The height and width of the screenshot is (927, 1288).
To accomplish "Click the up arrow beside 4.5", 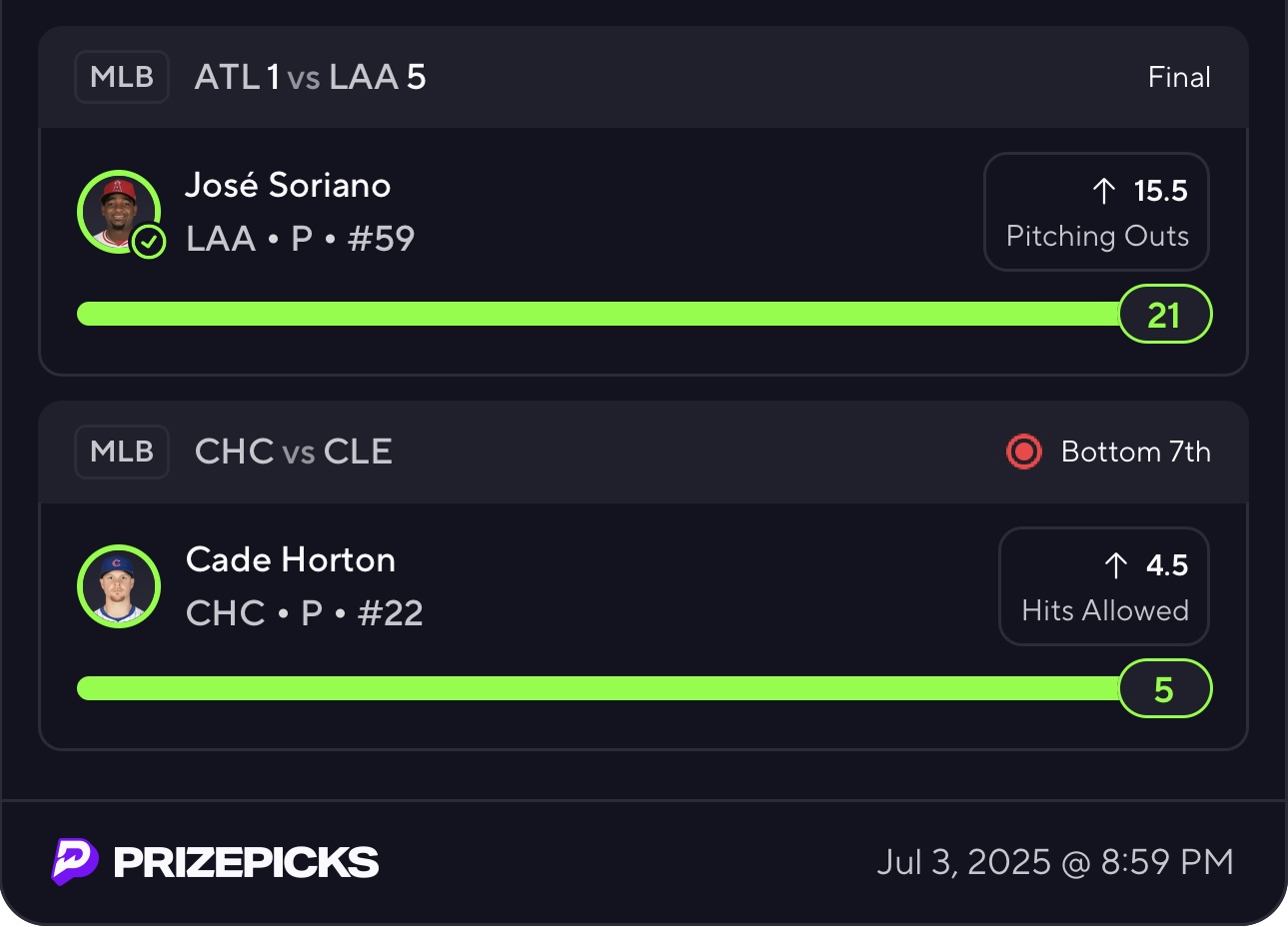I will [1116, 565].
